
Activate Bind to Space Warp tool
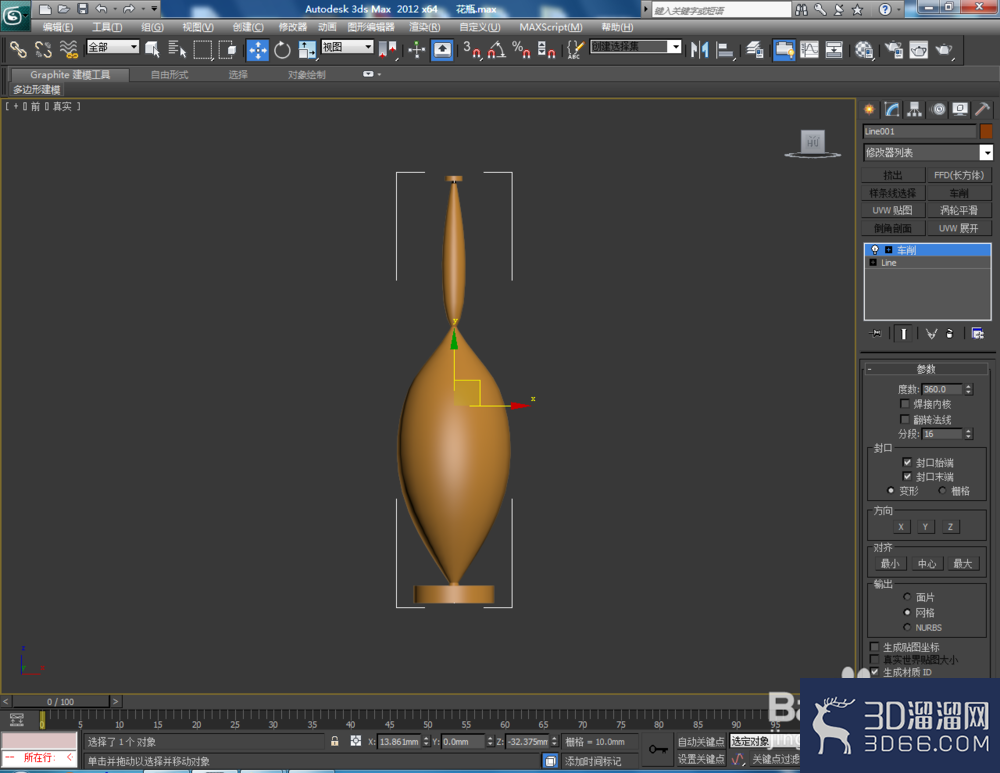(x=68, y=50)
